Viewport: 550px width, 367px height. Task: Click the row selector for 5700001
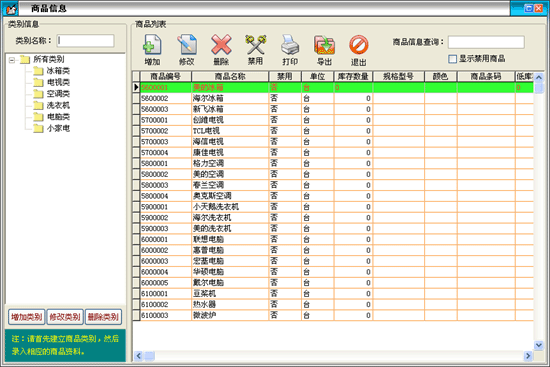click(x=136, y=120)
